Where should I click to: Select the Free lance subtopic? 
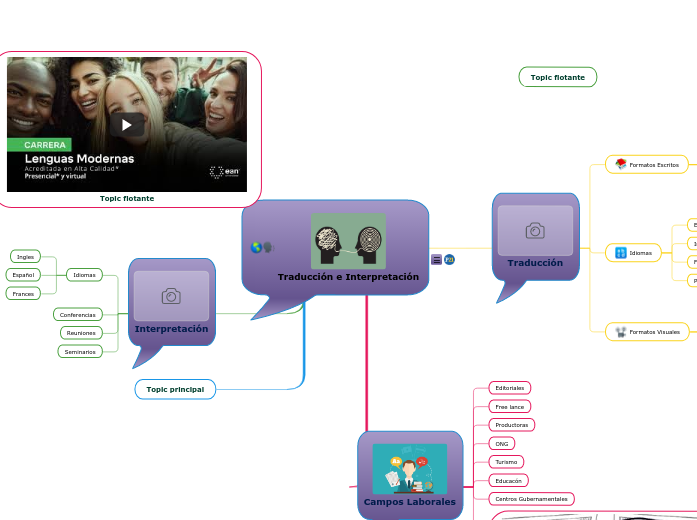pos(510,406)
